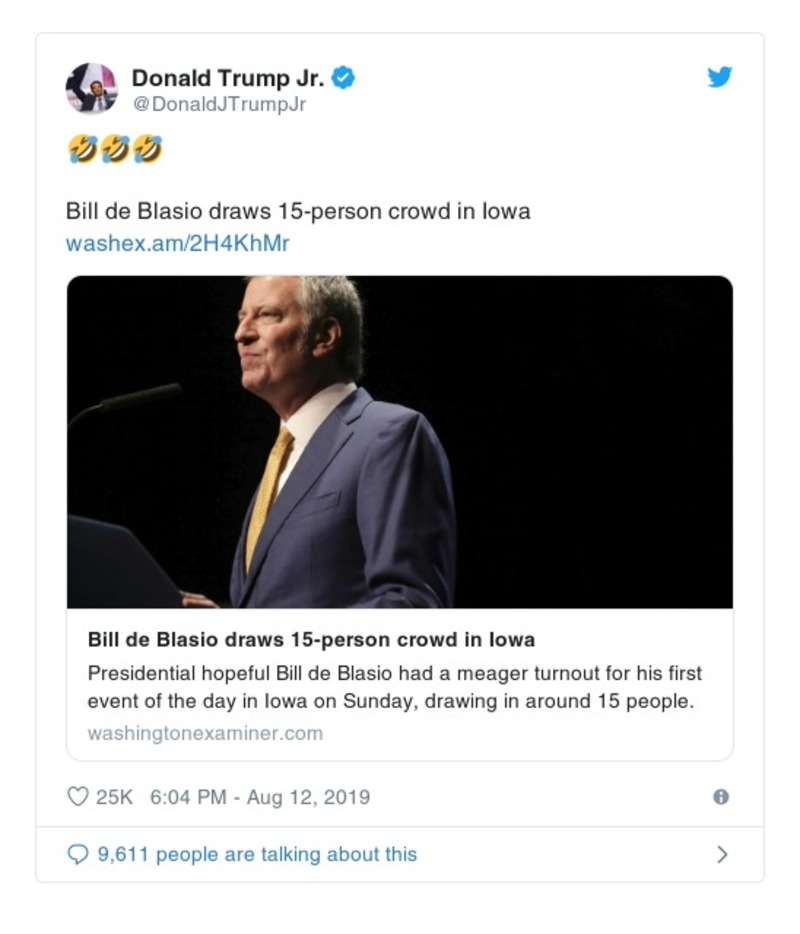Click the Twitter bird logo
The width and height of the screenshot is (800, 934).
pyautogui.click(x=719, y=76)
